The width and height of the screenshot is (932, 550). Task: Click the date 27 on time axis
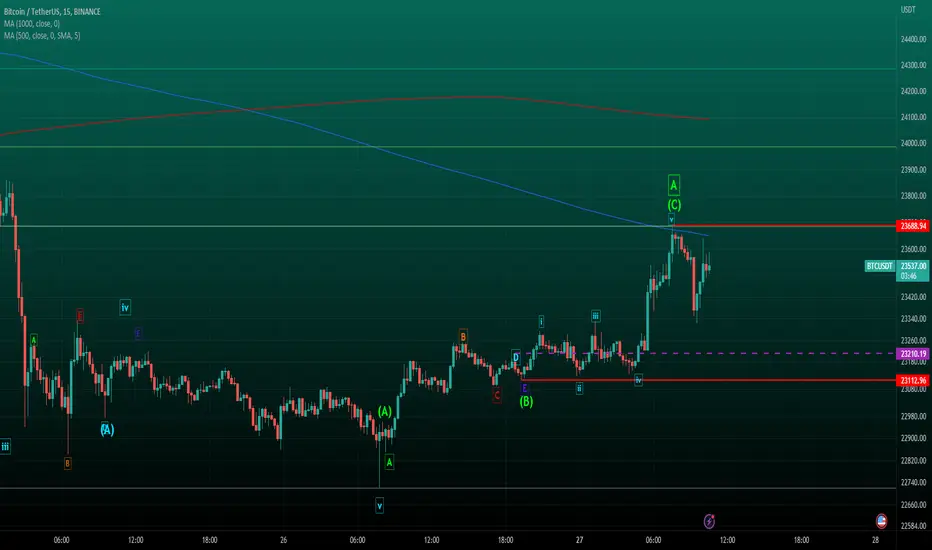click(580, 540)
